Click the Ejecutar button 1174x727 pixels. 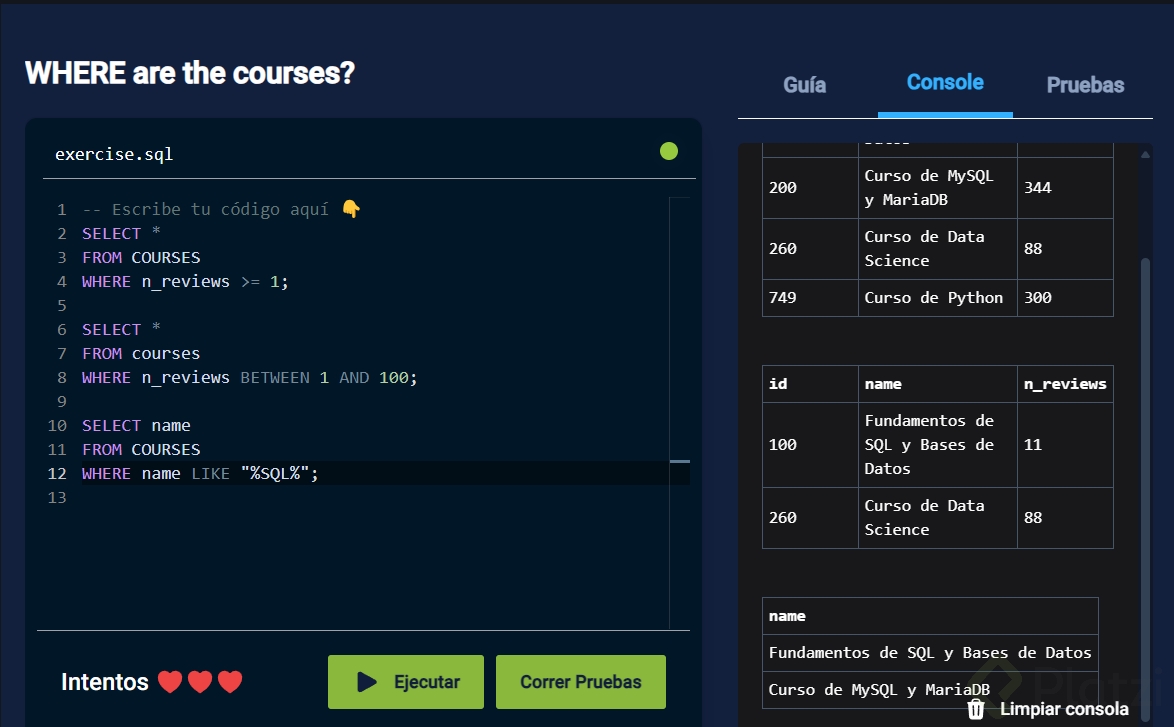point(406,681)
